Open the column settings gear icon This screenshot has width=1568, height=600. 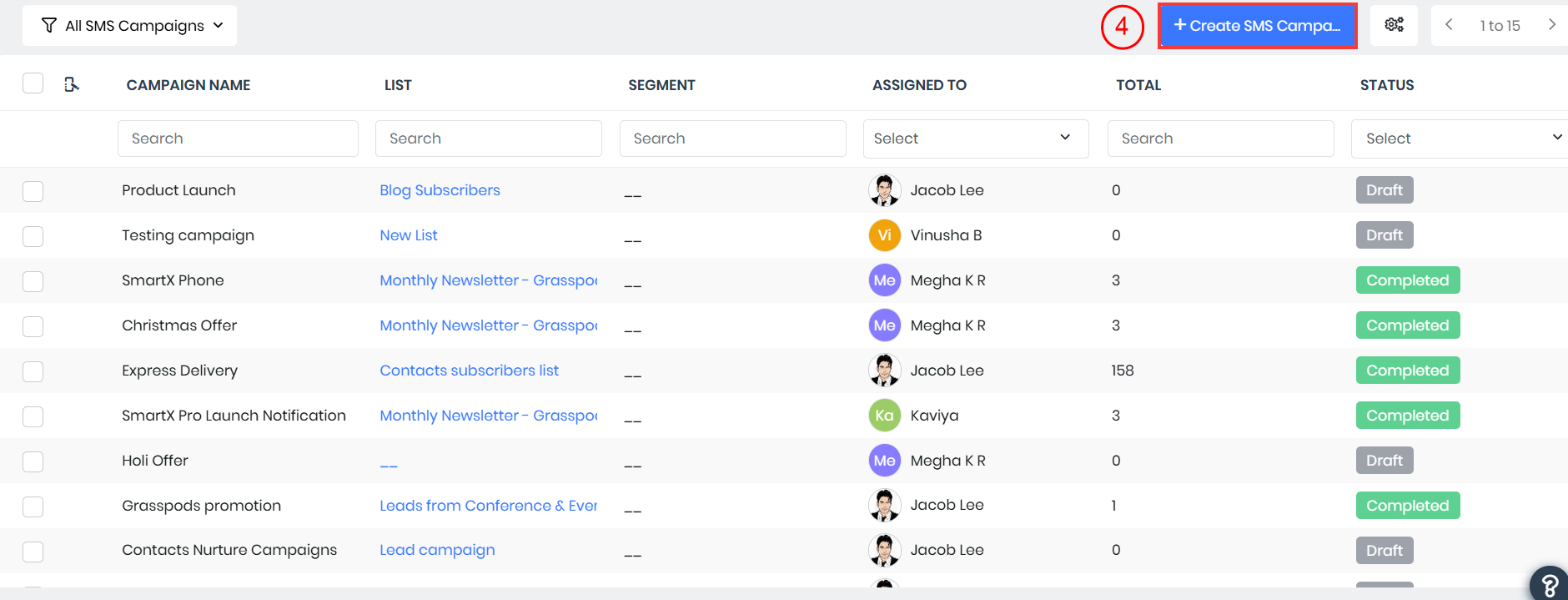click(1394, 25)
